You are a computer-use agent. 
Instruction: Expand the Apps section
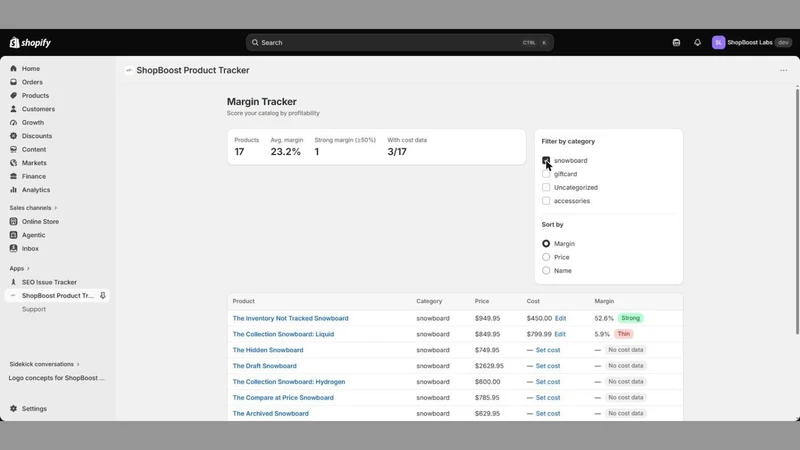[x=19, y=268]
